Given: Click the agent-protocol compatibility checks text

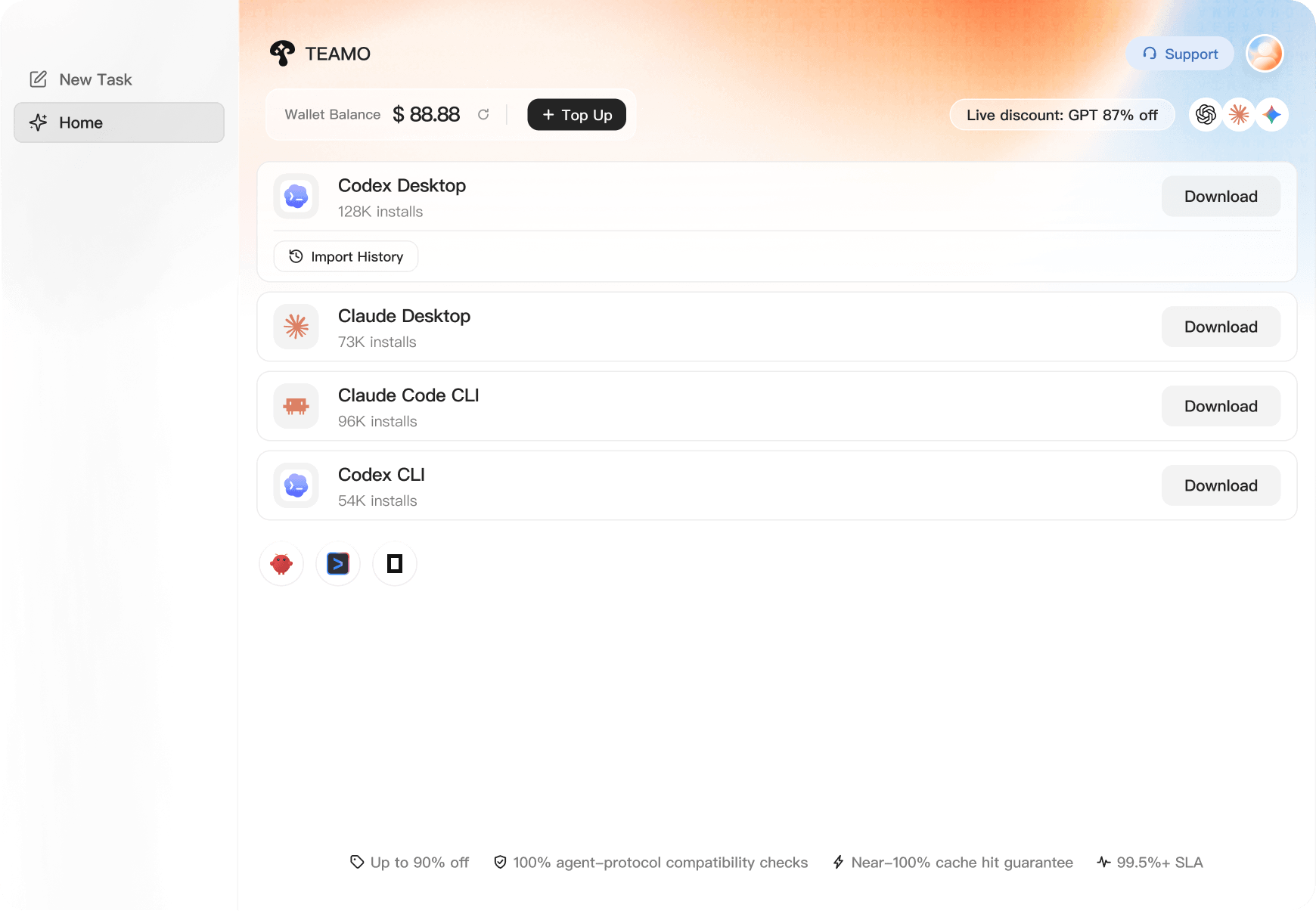Looking at the screenshot, I should pos(660,862).
